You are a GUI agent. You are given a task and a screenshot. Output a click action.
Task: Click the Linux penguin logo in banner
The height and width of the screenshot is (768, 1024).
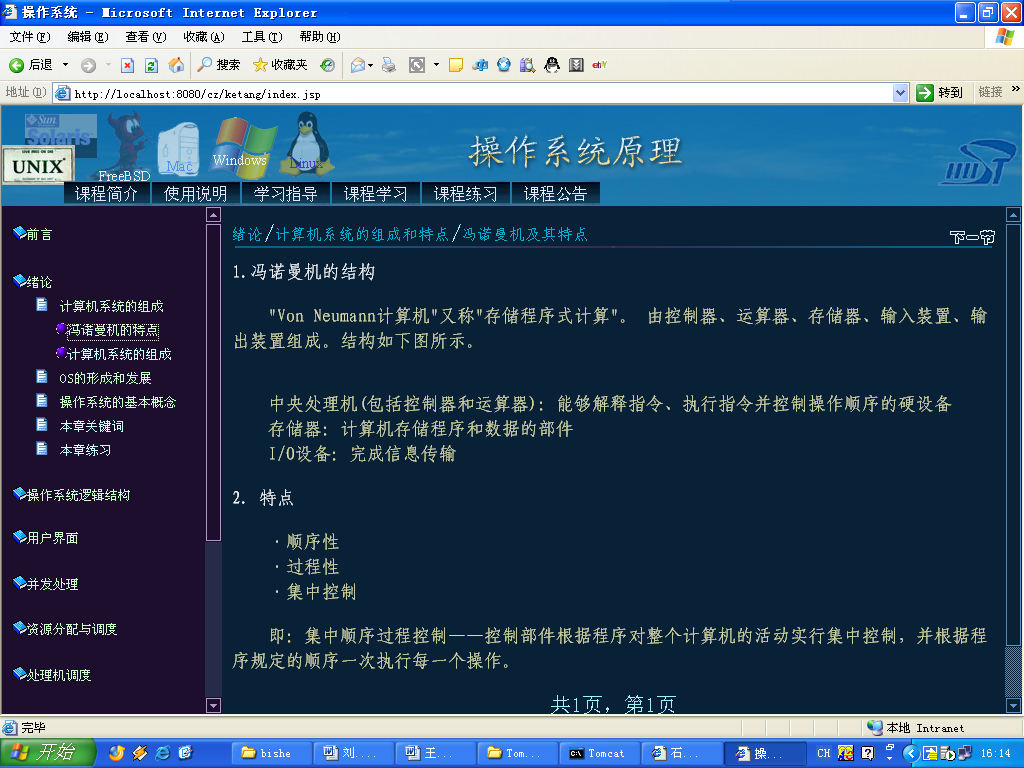(x=306, y=143)
